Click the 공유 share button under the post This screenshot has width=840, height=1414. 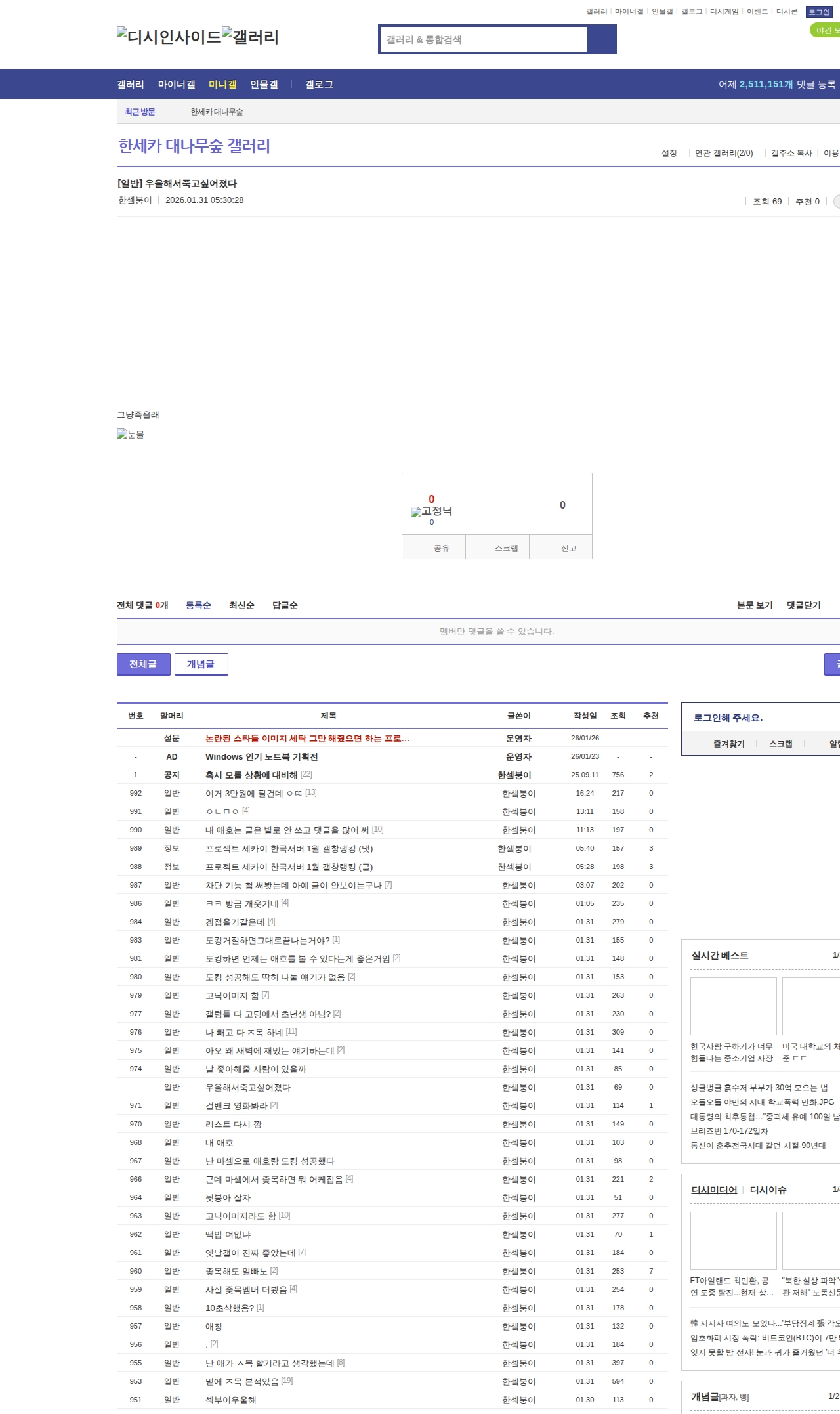point(441,548)
